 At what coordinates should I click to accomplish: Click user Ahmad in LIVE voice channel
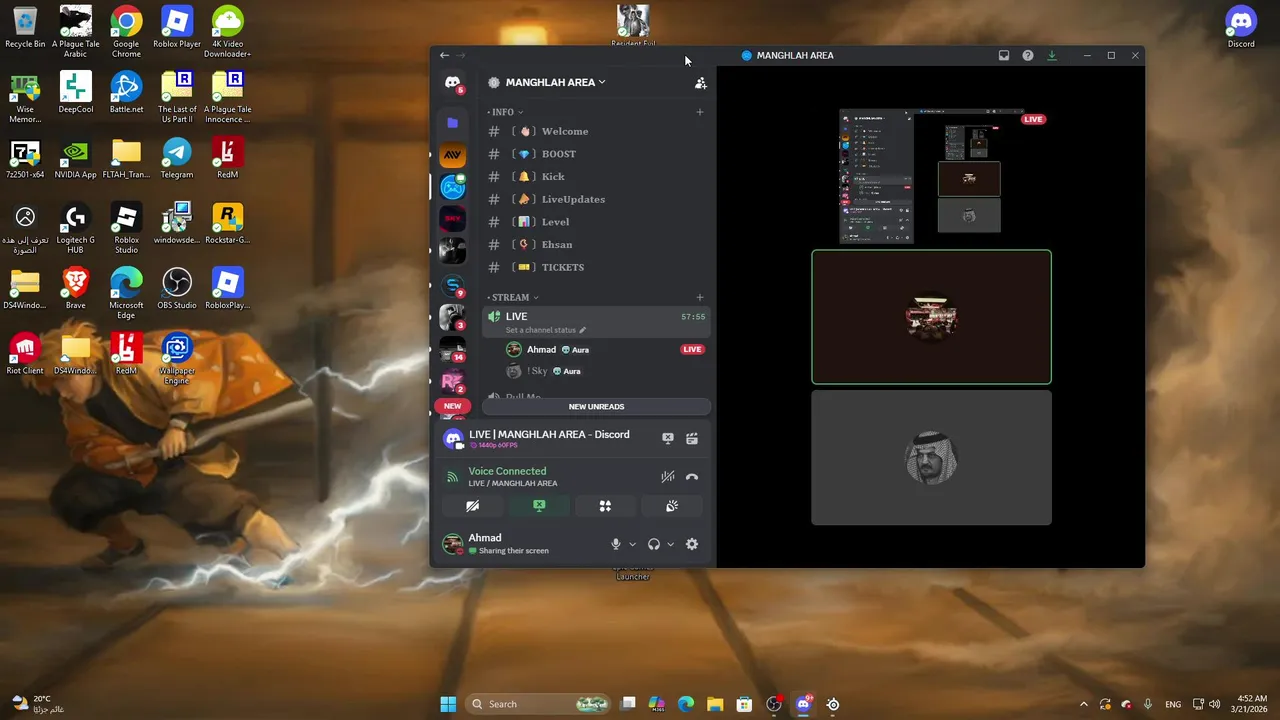click(x=606, y=349)
